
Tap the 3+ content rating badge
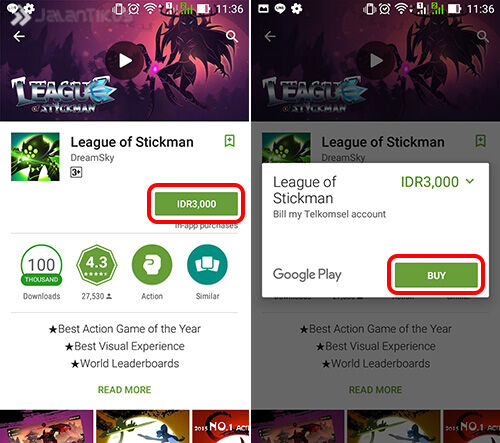[x=76, y=172]
